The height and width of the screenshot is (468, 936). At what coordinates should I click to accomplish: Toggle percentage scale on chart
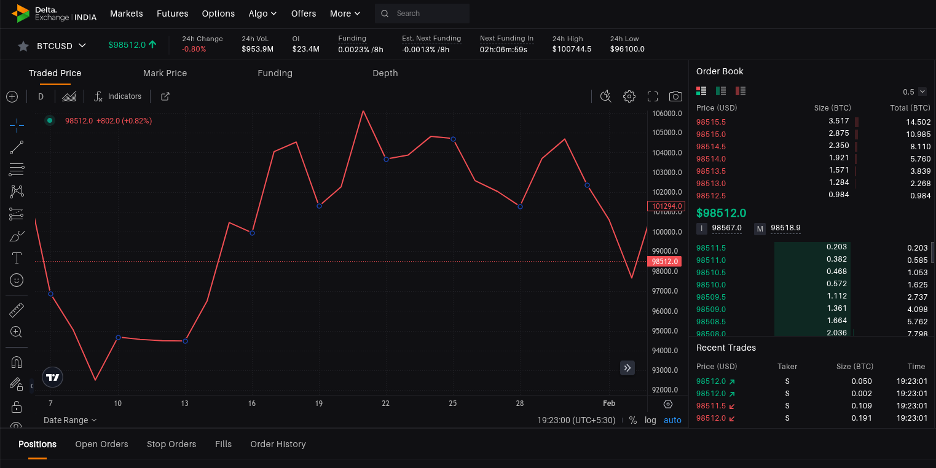click(x=632, y=420)
